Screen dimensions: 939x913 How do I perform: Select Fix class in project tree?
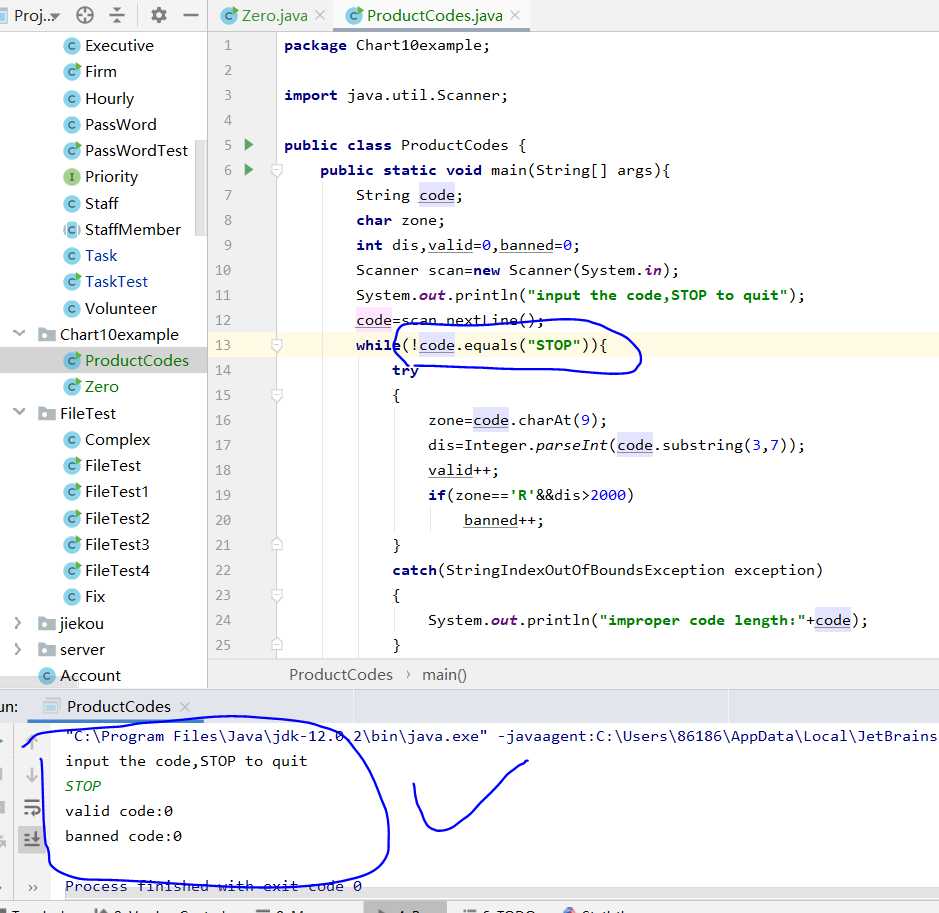[x=95, y=596]
